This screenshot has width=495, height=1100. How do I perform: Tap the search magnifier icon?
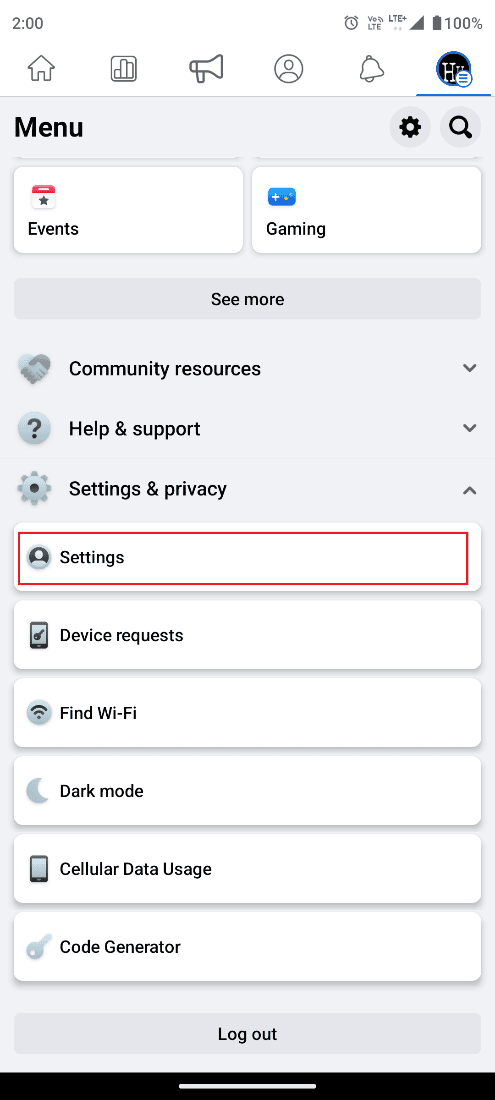(461, 127)
